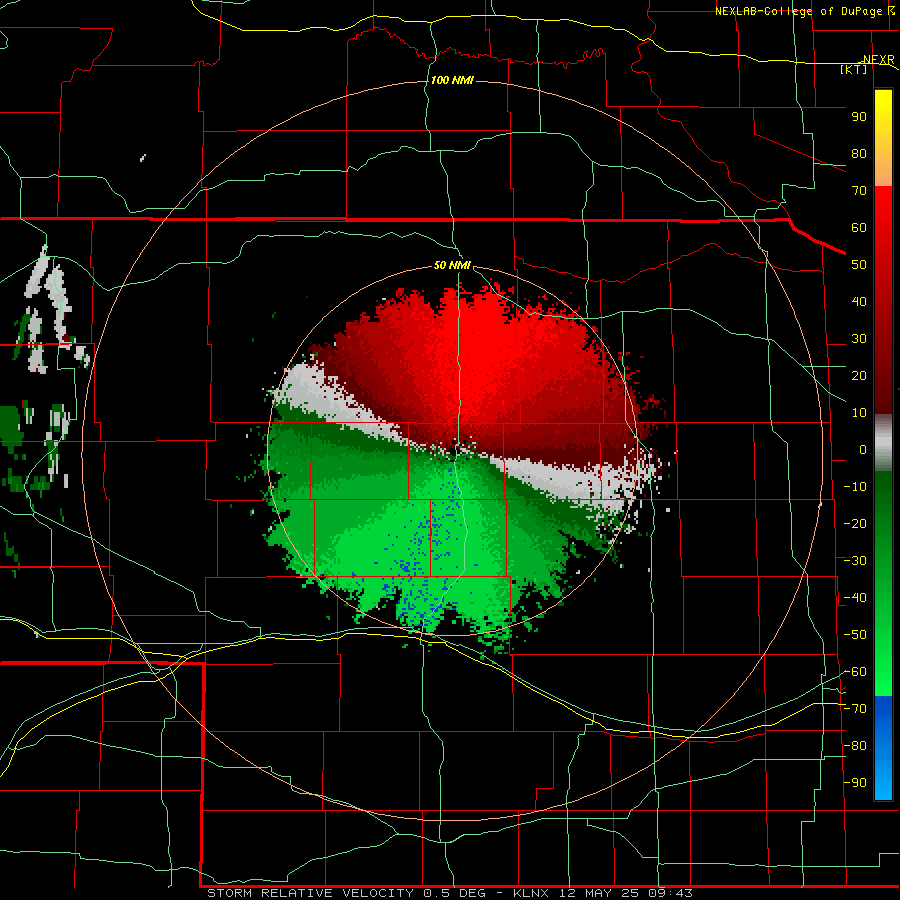
Task: Click the -30 value on velocity scale
Action: [x=855, y=561]
